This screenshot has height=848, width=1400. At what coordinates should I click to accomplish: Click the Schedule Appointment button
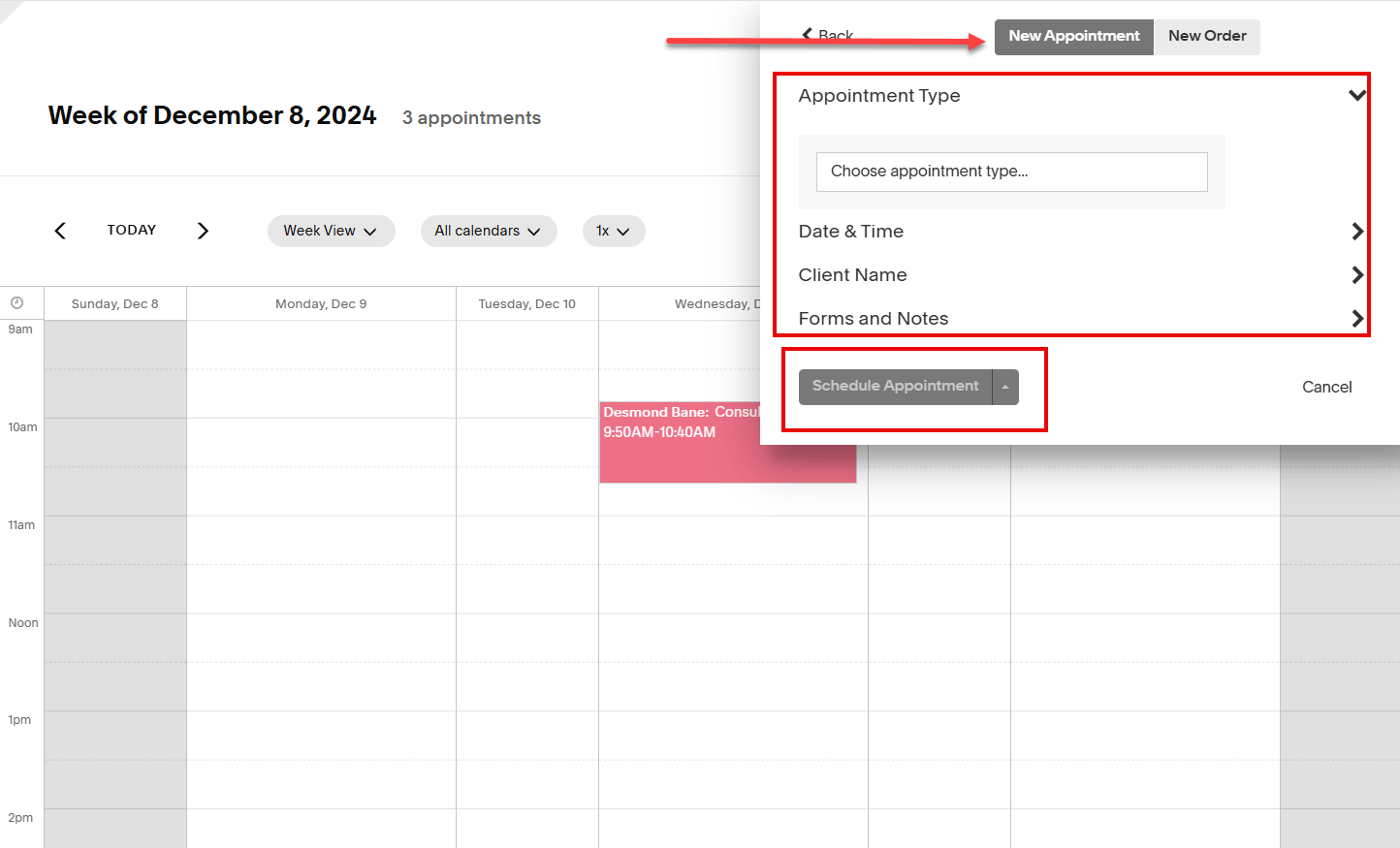(x=895, y=387)
